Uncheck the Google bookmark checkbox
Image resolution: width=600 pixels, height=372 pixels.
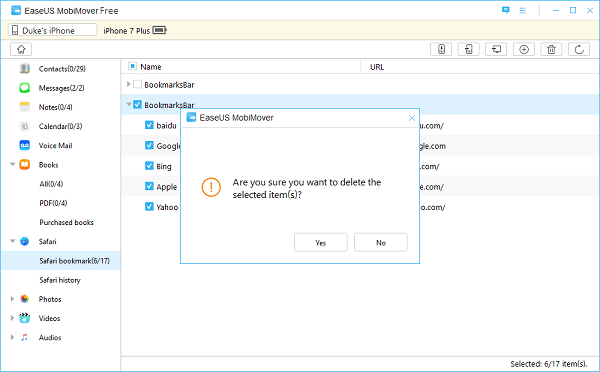pos(149,145)
